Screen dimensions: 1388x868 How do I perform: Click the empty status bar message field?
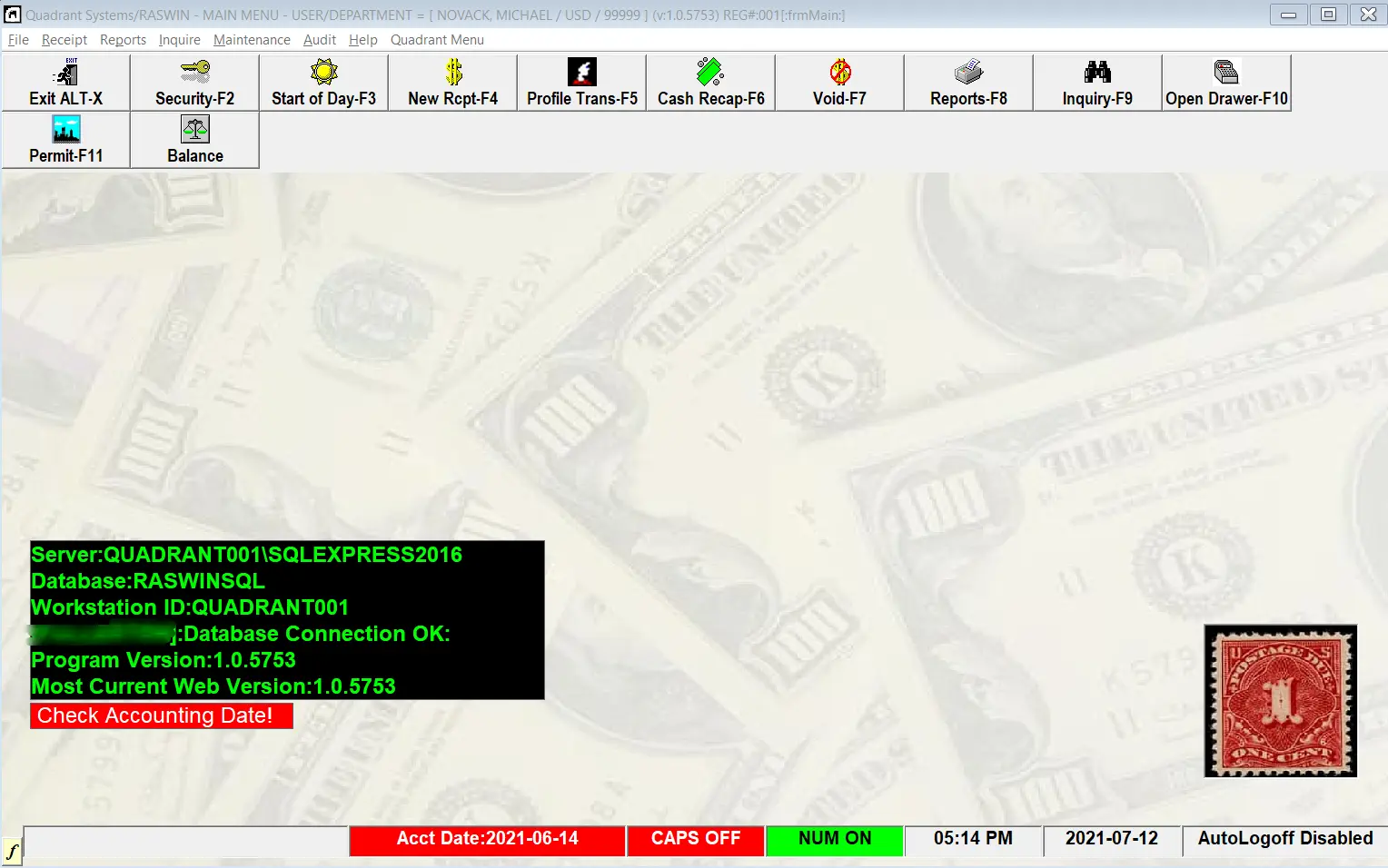tap(186, 841)
